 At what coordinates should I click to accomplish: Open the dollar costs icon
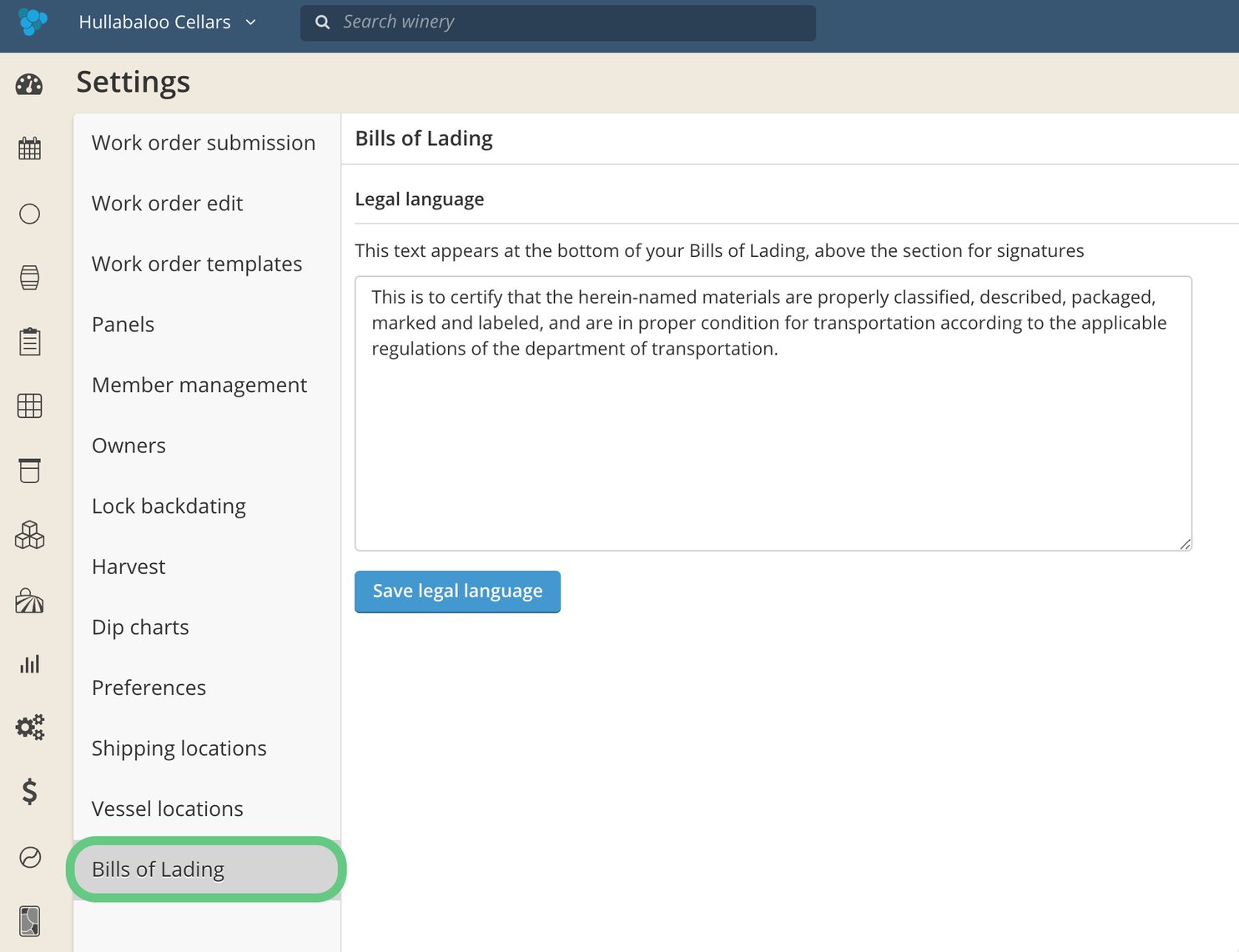pyautogui.click(x=30, y=792)
